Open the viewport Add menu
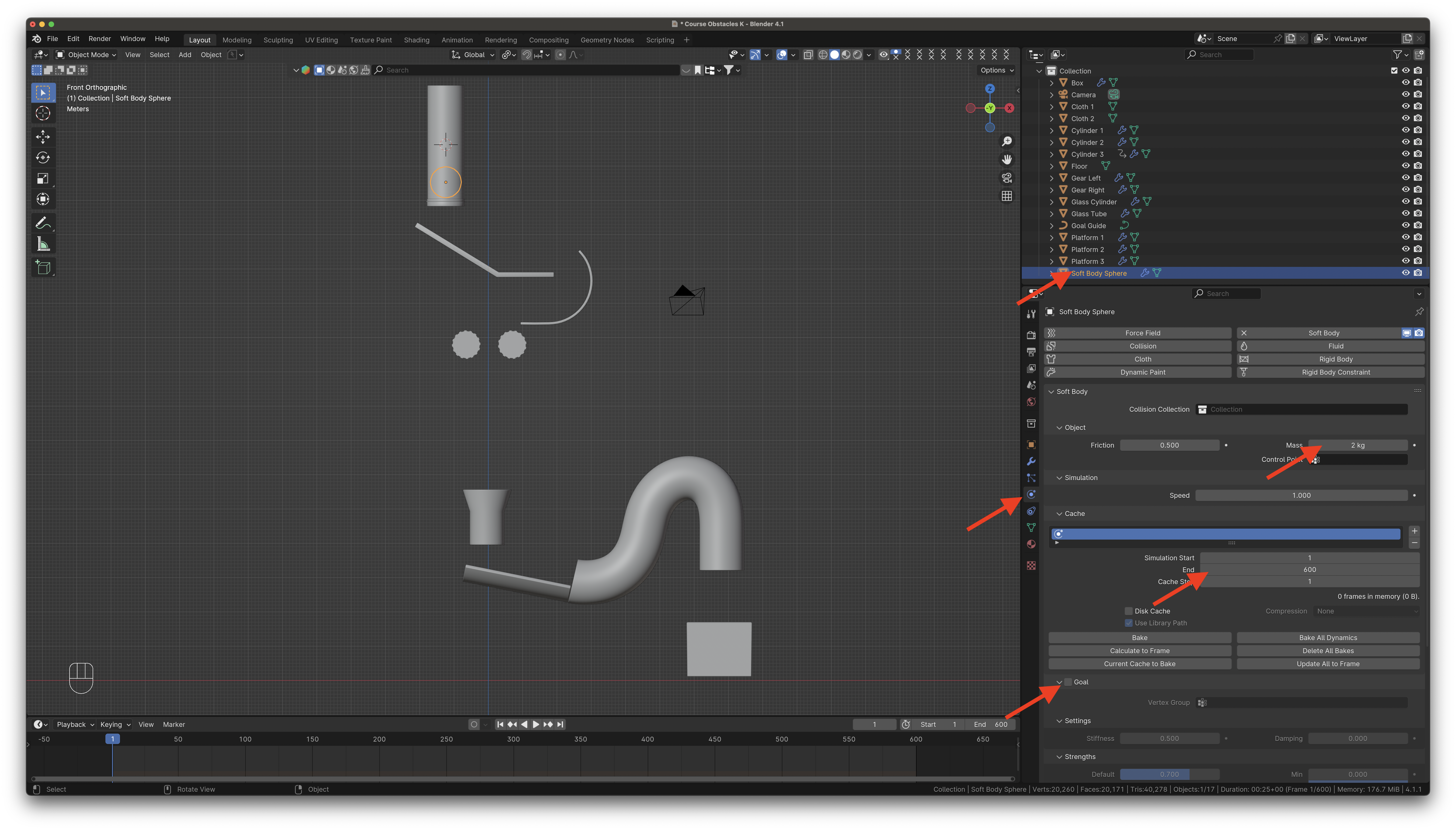This screenshot has width=1456, height=830. click(x=185, y=55)
